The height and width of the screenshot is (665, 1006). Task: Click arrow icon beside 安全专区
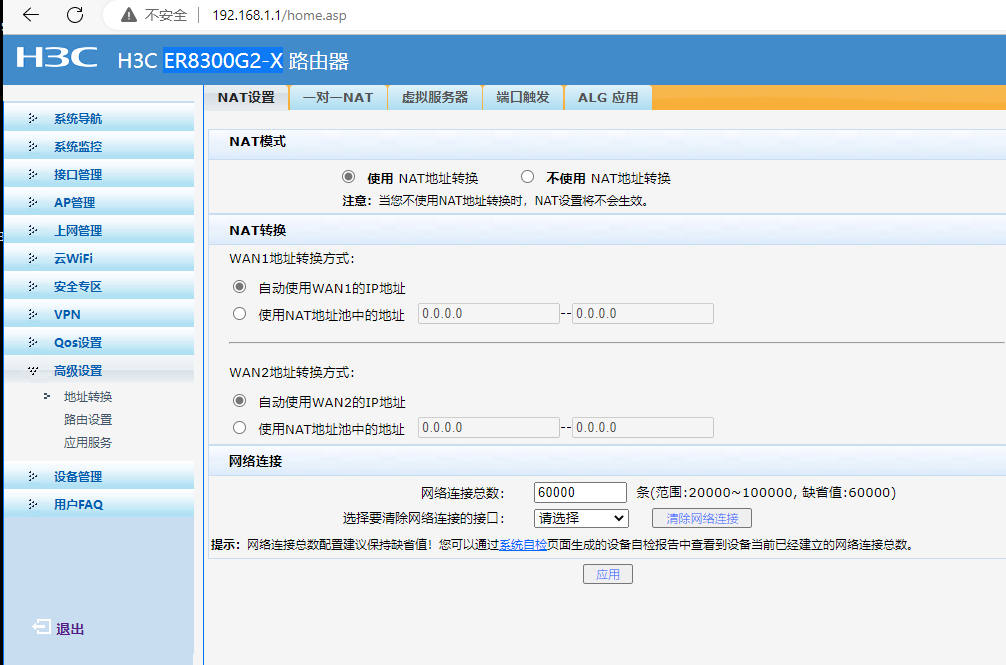[33, 286]
